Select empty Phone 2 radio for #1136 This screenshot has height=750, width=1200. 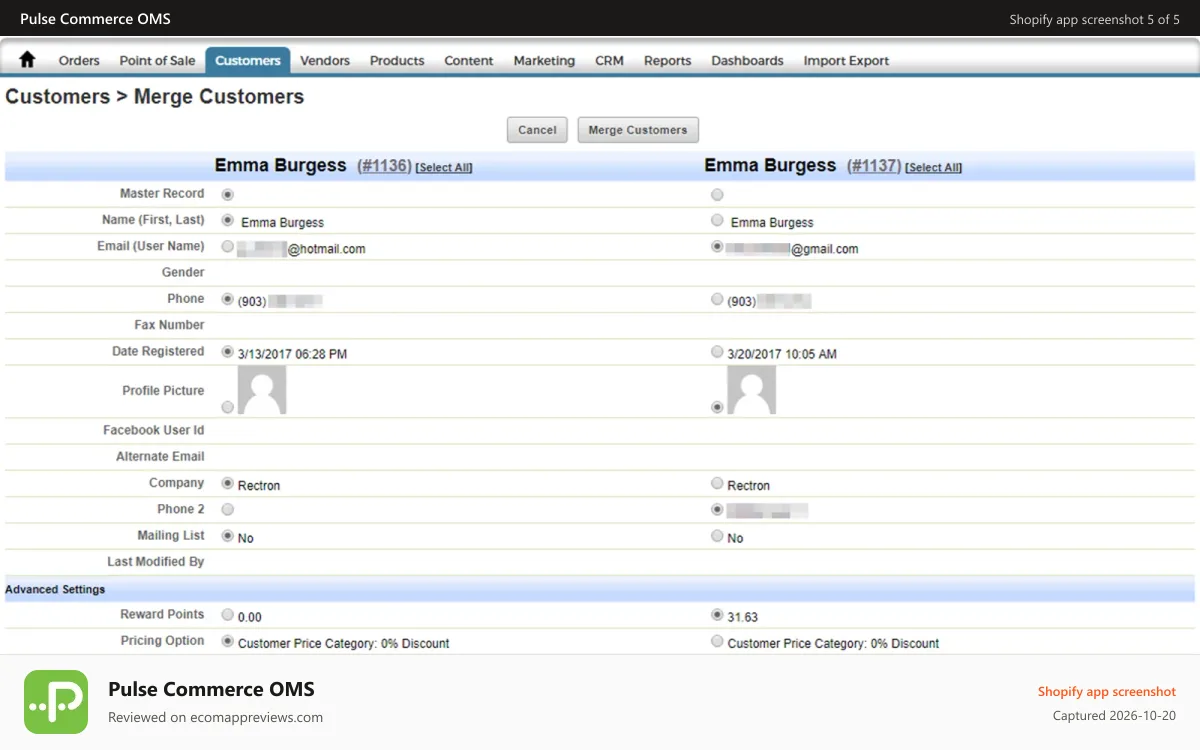(228, 509)
